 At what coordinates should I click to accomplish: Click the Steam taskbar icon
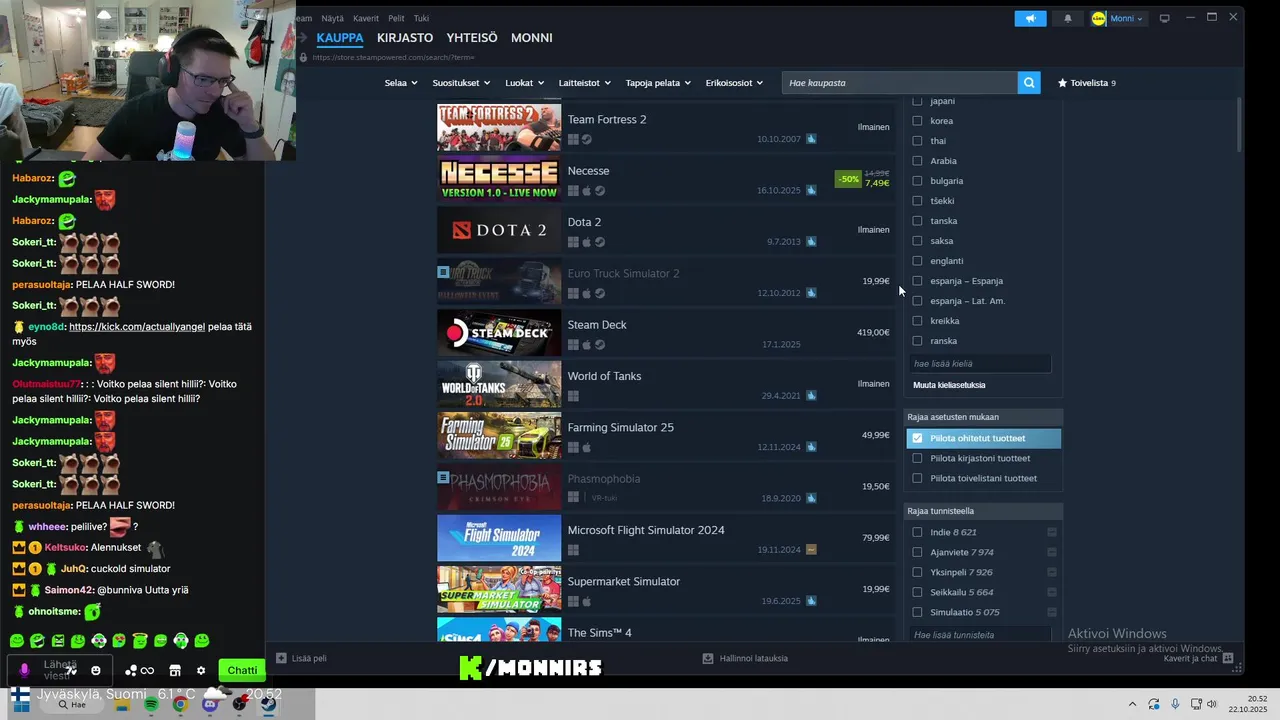point(269,704)
